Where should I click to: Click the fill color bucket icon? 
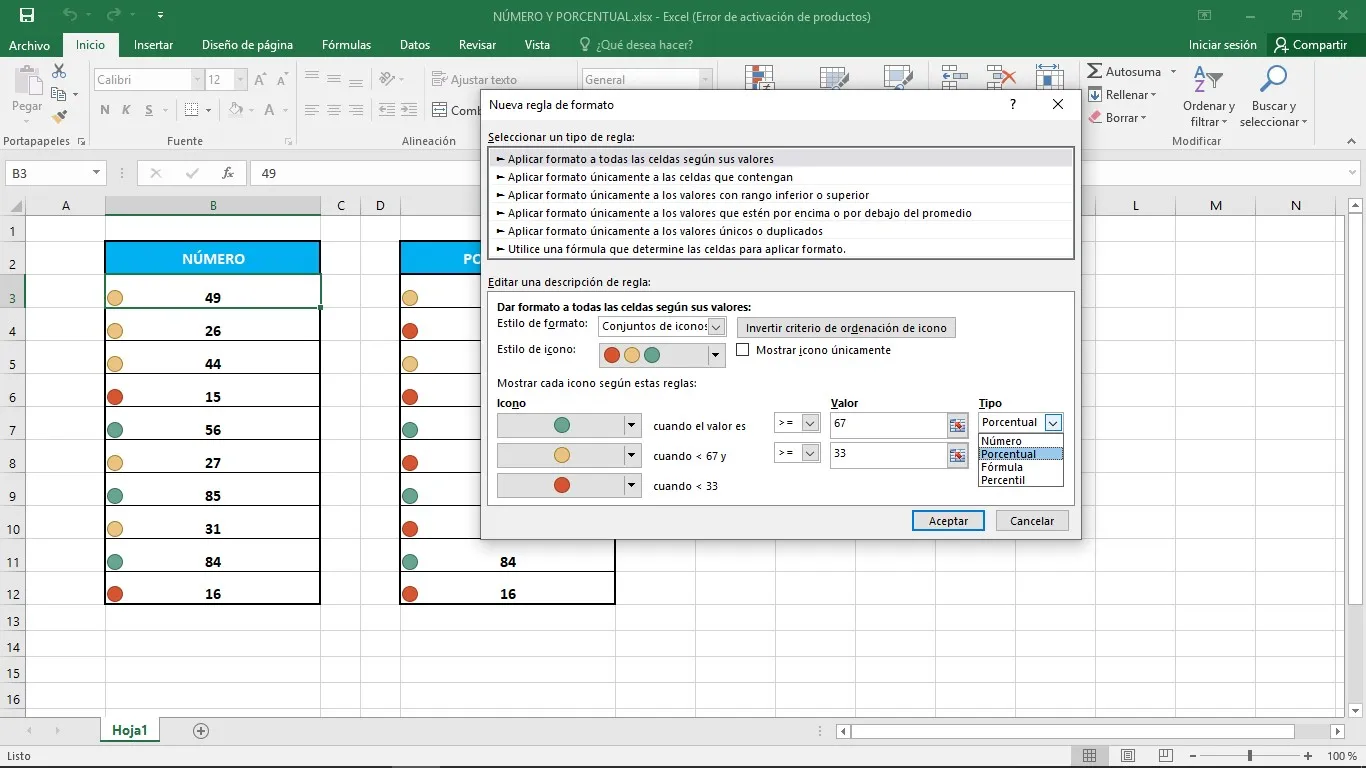click(x=235, y=110)
